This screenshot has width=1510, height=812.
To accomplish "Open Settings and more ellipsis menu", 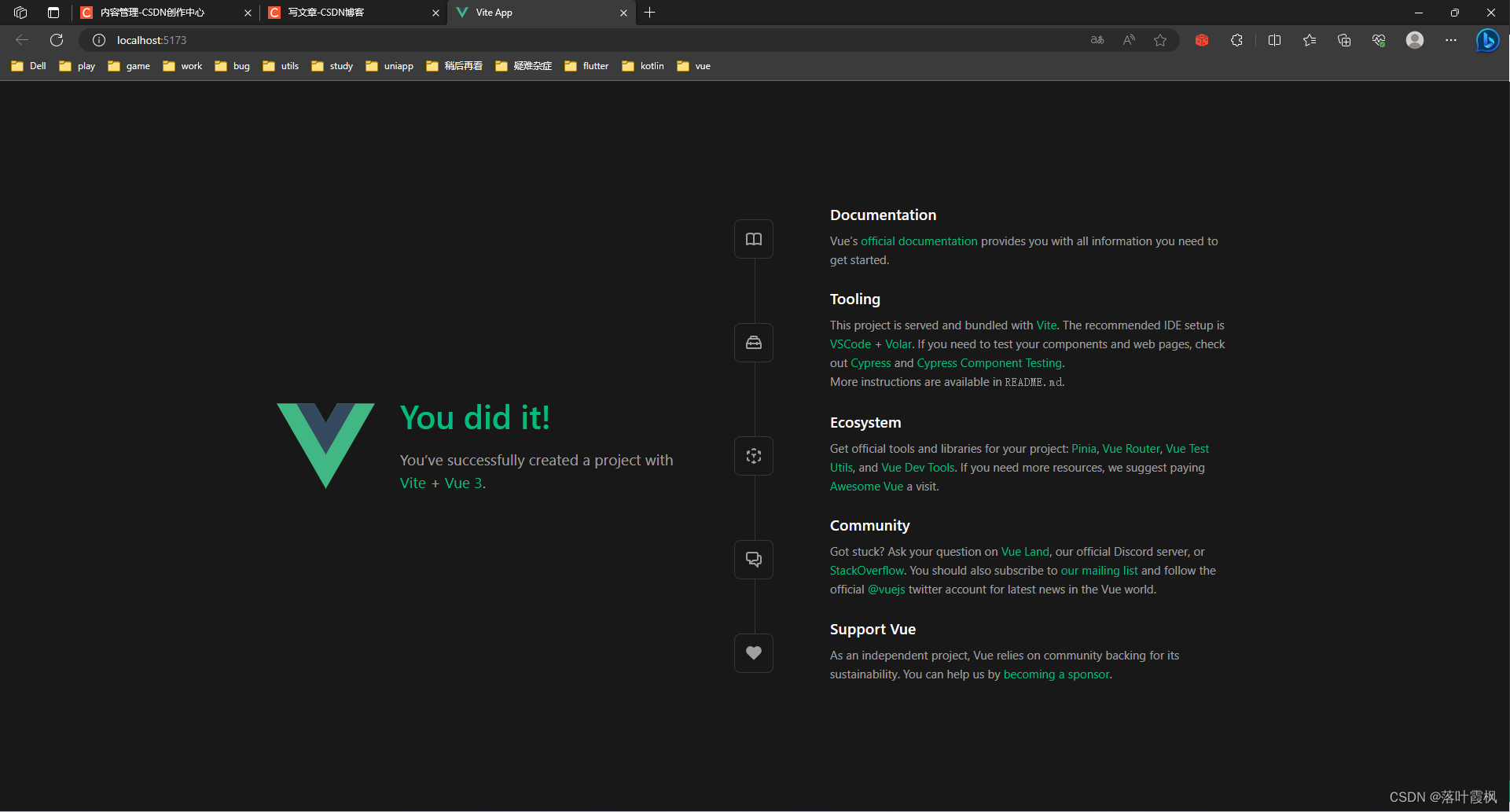I will [x=1451, y=40].
